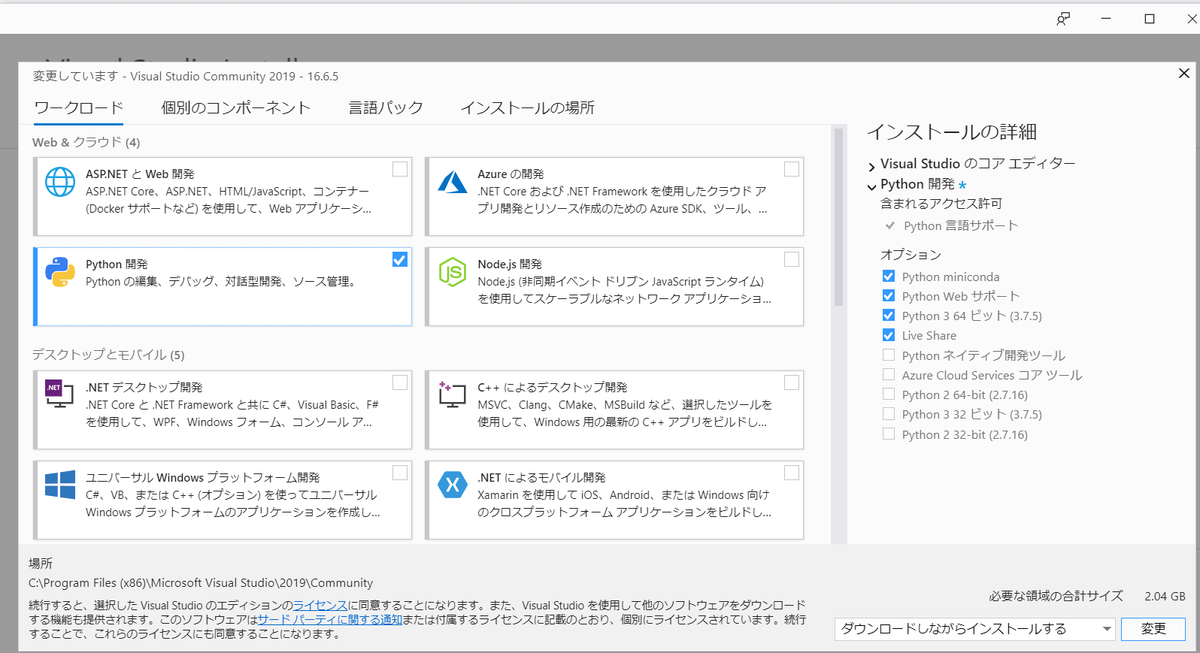Check the Python 3 32 ビット (3.7.5) option
Screen dimensions: 1200x653
[889, 414]
